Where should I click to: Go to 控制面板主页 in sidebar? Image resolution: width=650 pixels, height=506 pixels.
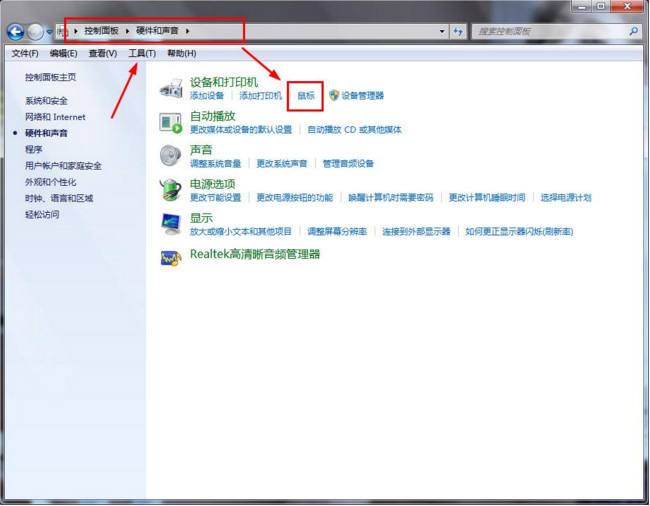[51, 77]
